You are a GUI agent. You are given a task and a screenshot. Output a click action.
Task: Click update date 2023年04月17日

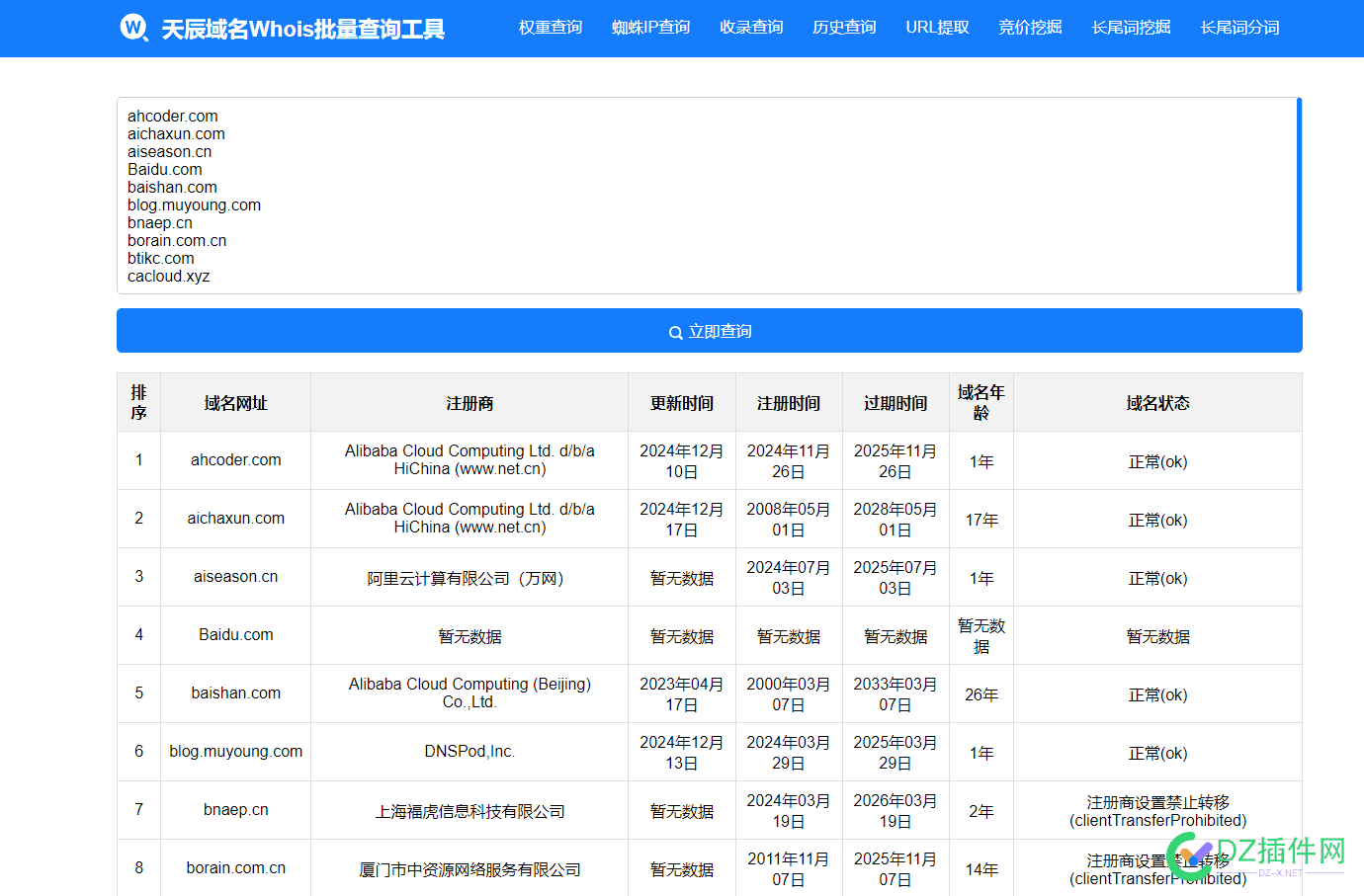[682, 694]
